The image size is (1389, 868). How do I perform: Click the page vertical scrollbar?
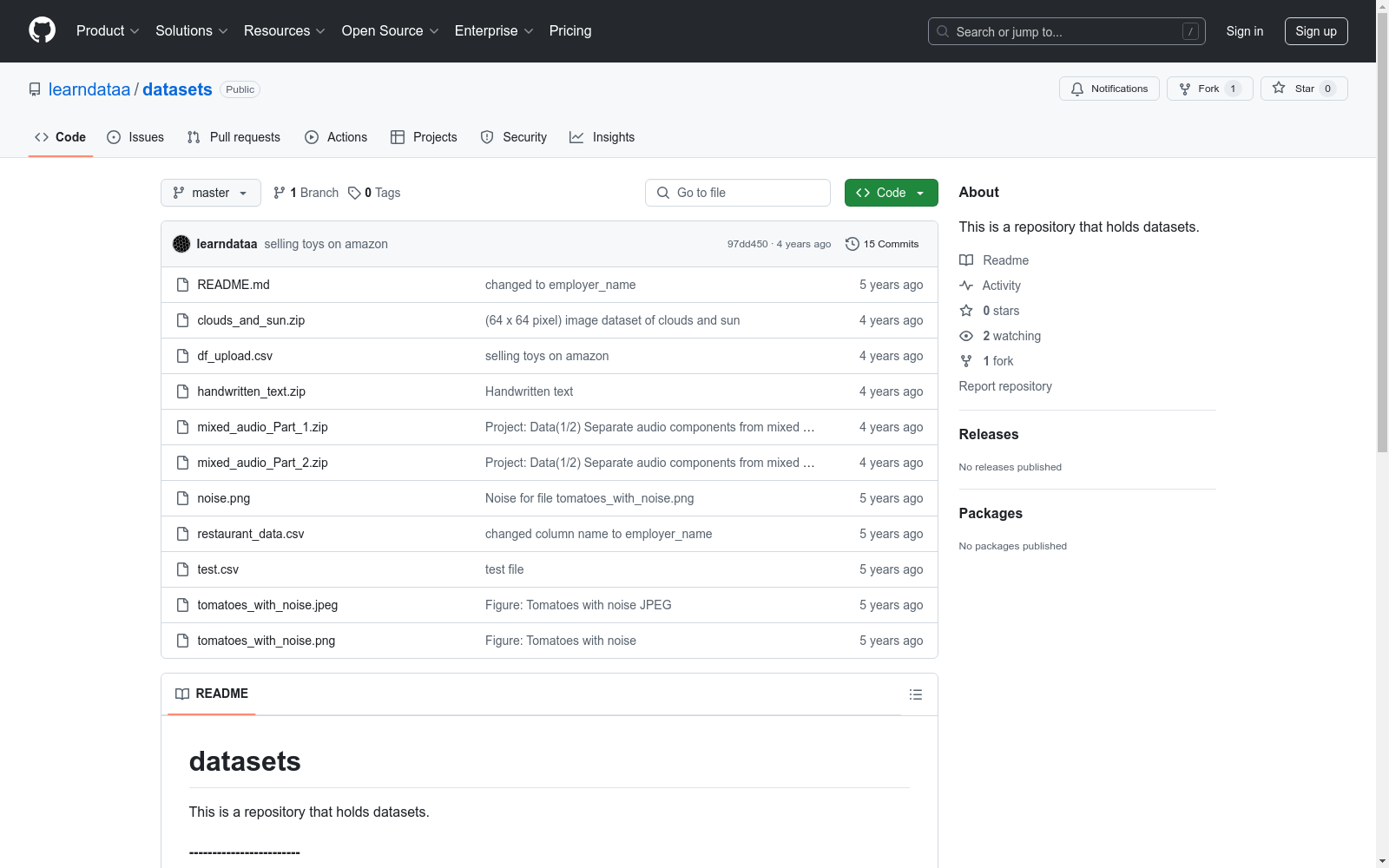click(1382, 234)
